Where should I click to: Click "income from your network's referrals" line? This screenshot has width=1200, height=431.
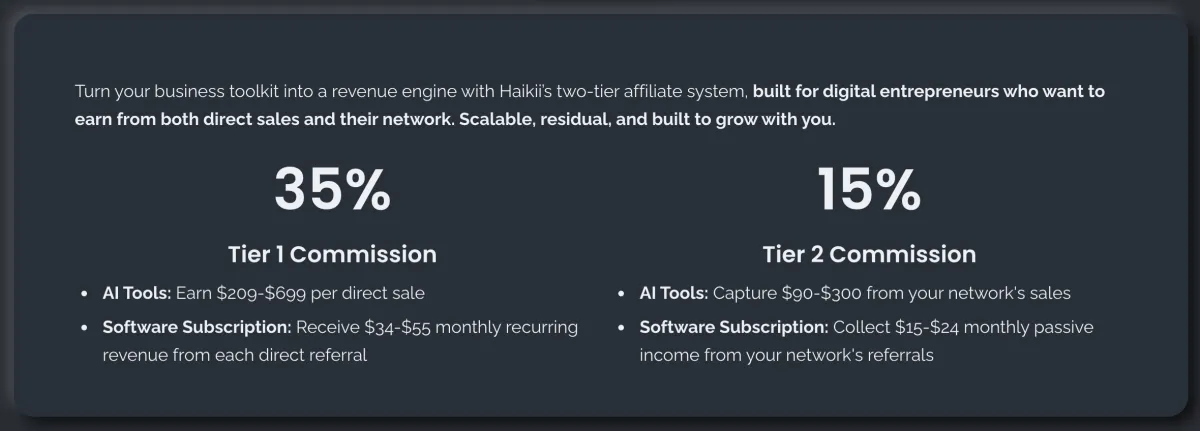pos(787,355)
